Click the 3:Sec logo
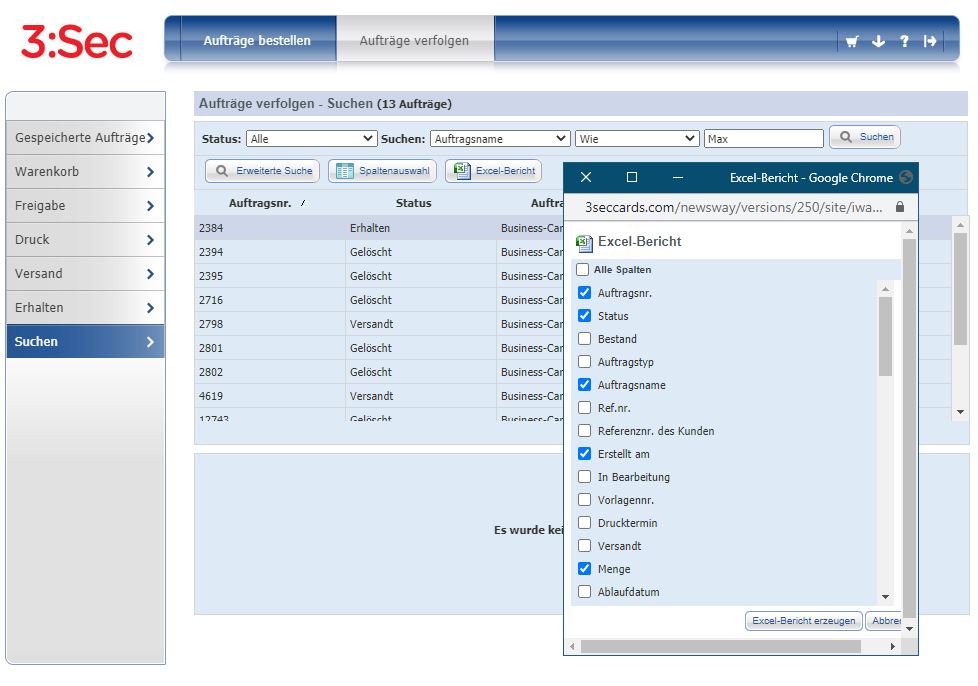Screen dimensions: 978x686 point(77,42)
